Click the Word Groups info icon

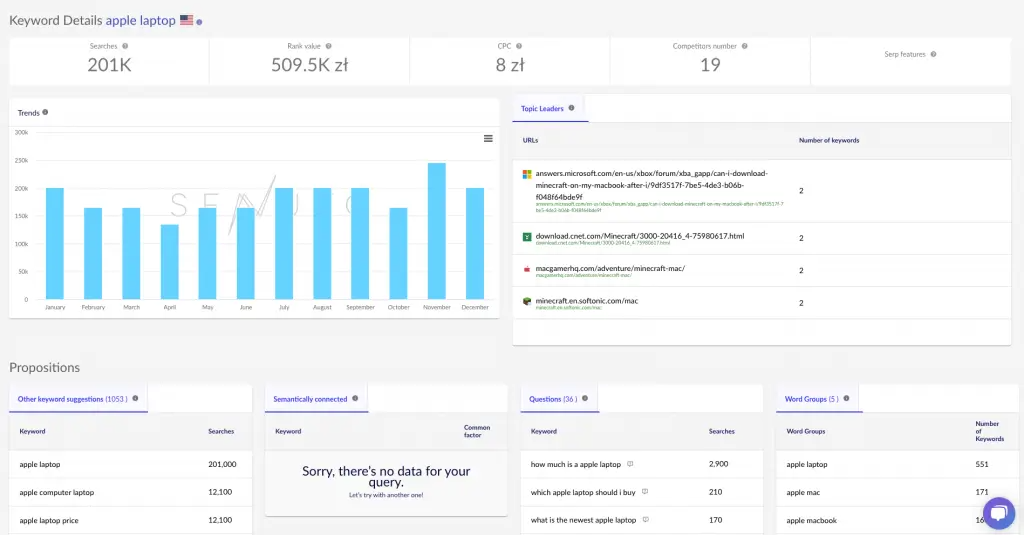846,398
